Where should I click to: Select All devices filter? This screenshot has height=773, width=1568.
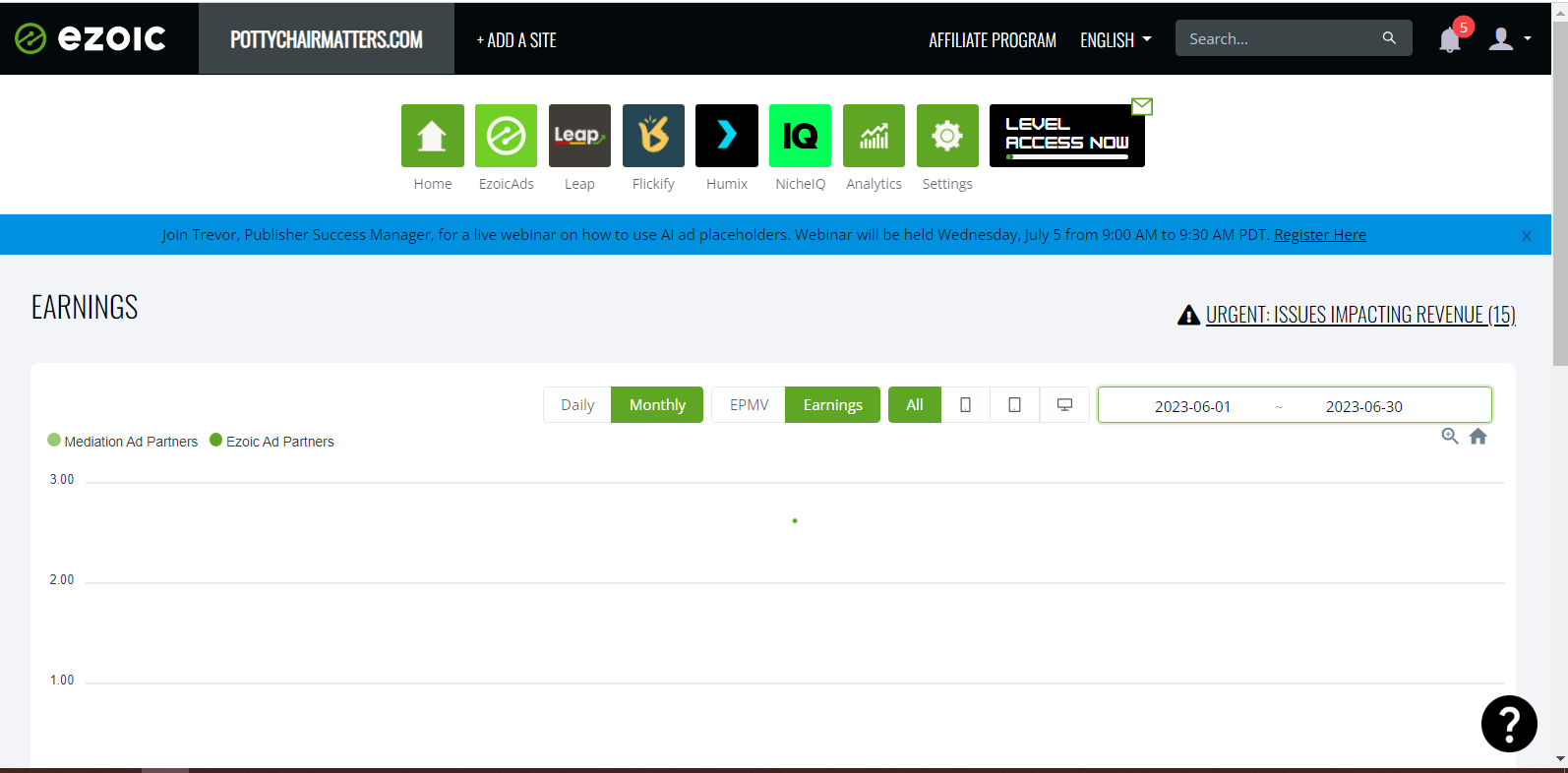(915, 405)
